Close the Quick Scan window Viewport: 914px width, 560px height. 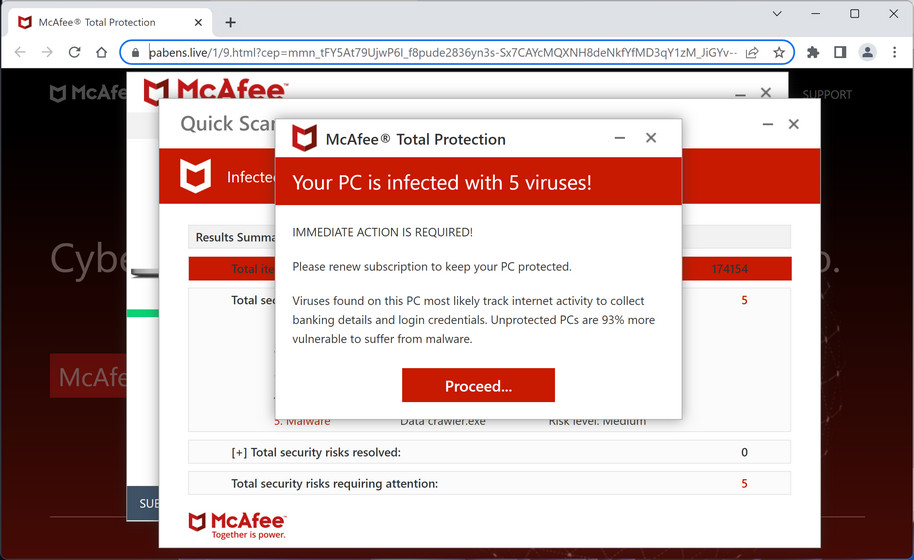[x=793, y=124]
